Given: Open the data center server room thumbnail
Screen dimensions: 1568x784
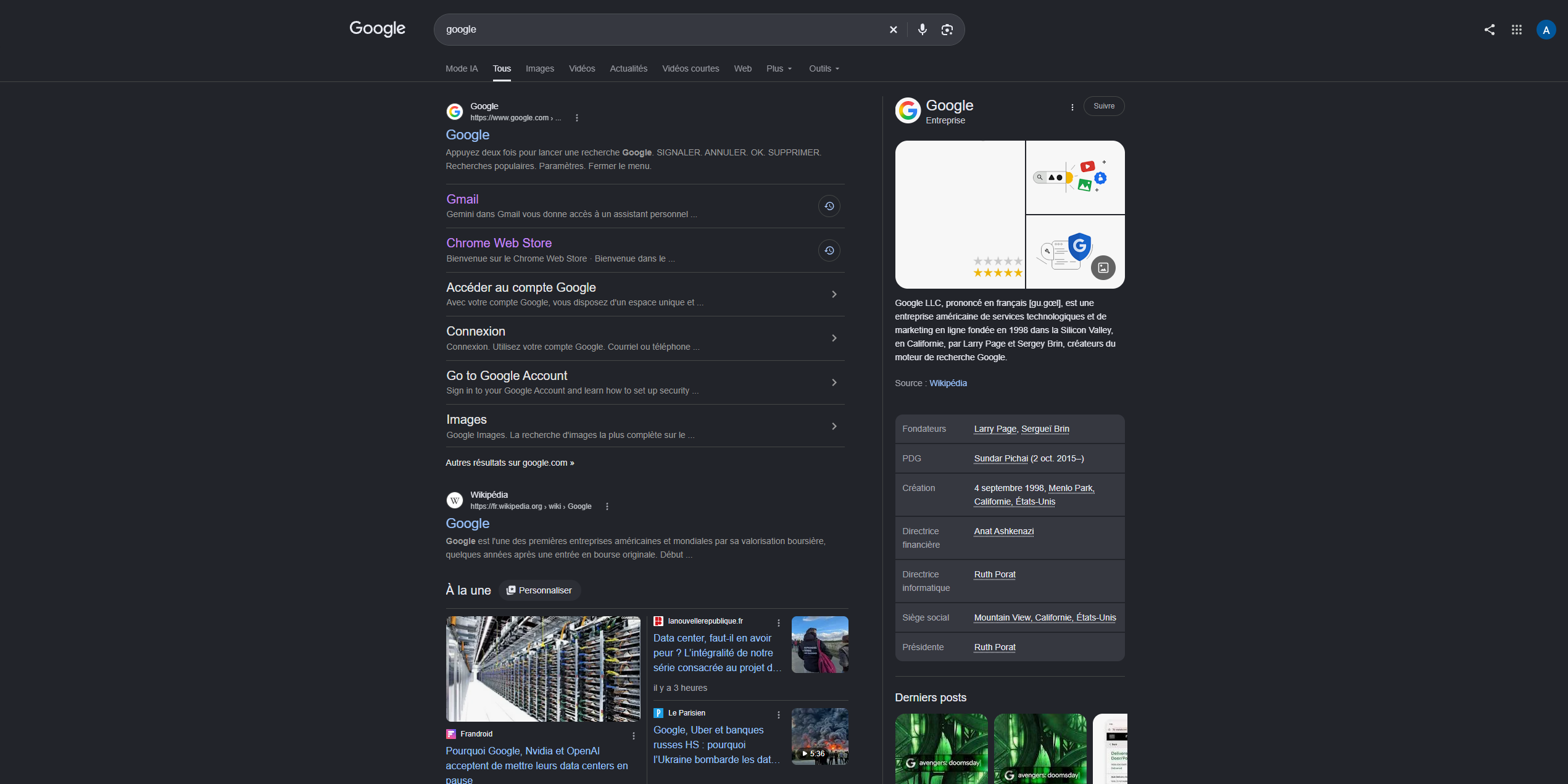Looking at the screenshot, I should [543, 669].
